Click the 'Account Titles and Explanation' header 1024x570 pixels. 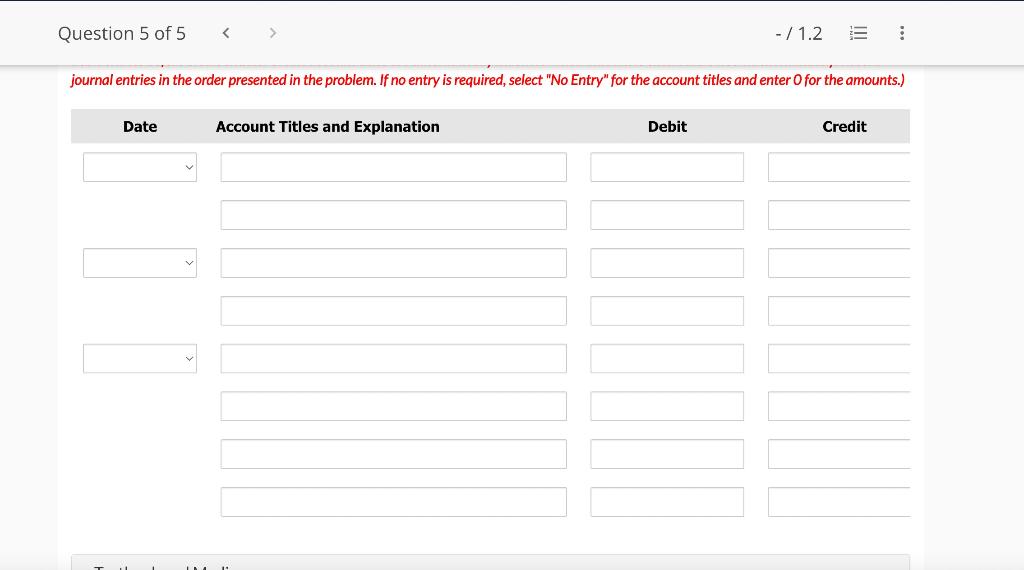click(328, 127)
